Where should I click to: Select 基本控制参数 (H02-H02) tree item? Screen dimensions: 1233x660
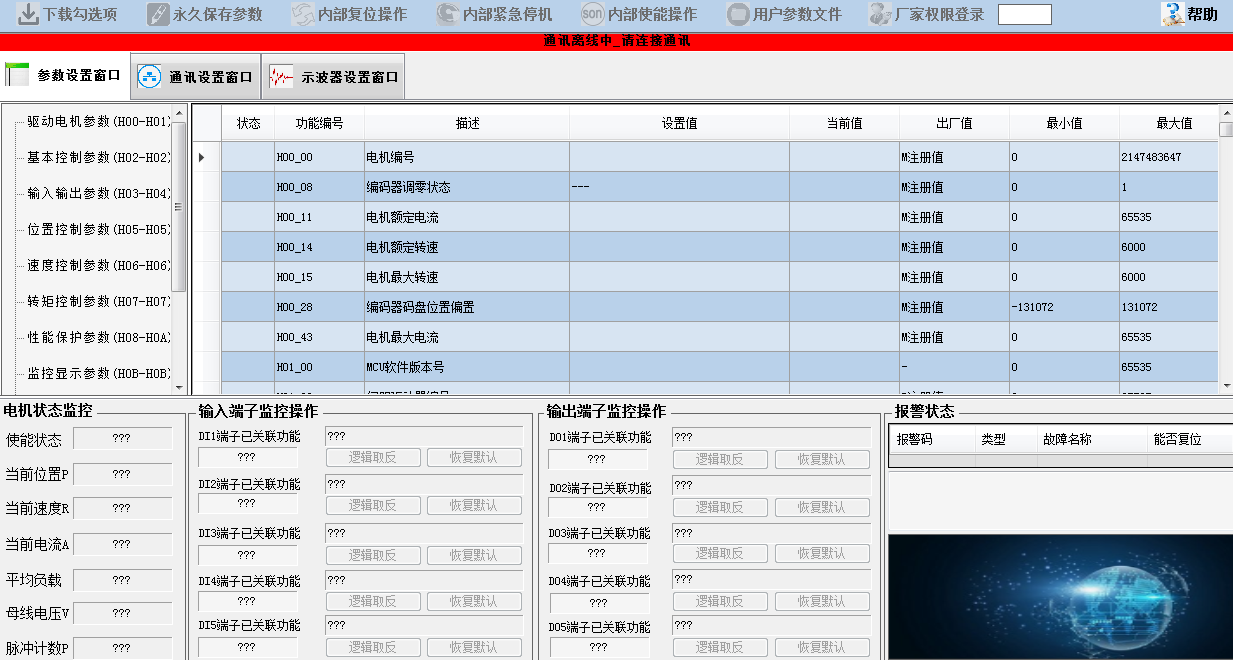coord(99,157)
